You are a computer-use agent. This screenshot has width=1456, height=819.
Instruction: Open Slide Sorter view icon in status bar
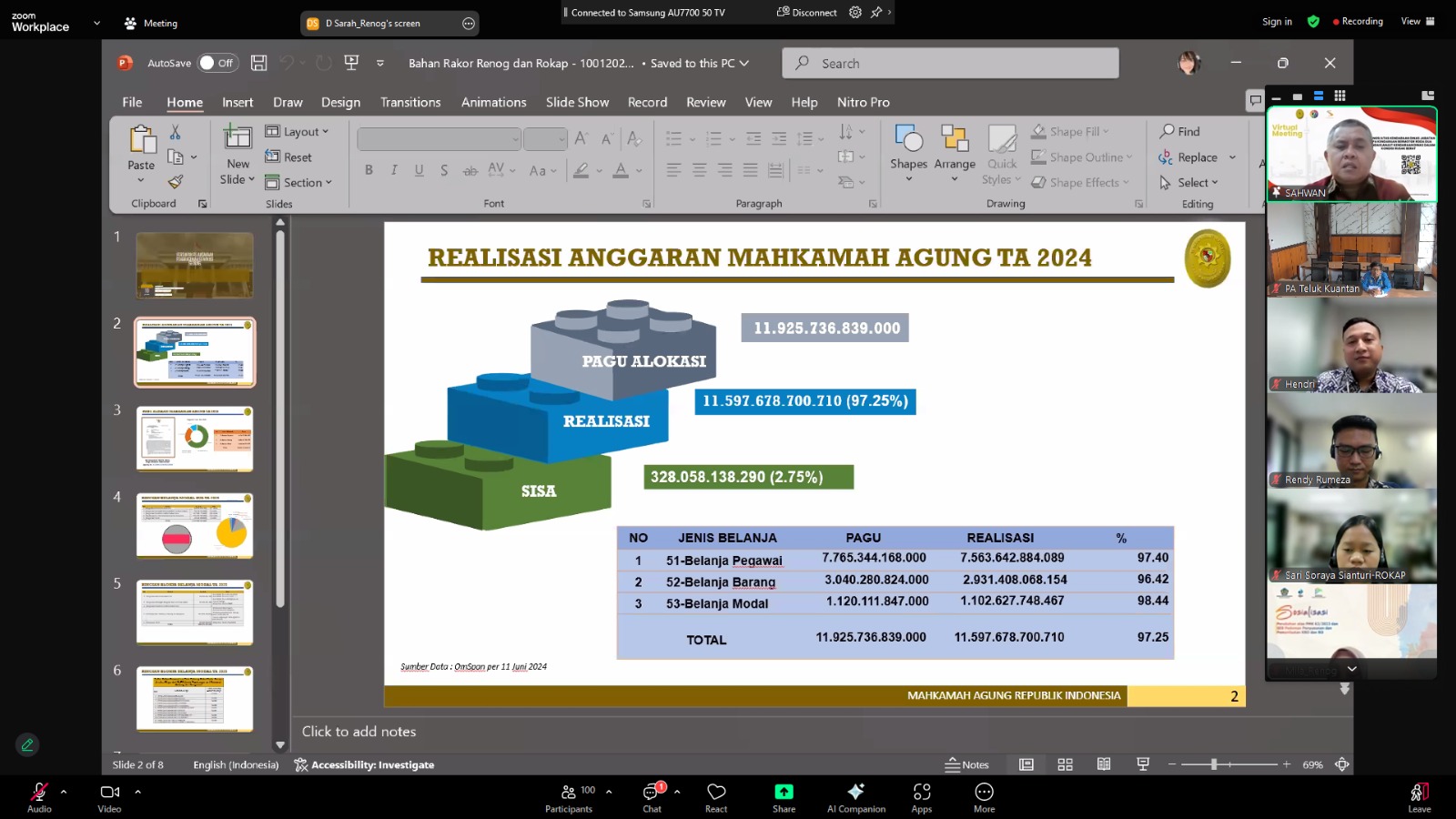[x=1066, y=764]
